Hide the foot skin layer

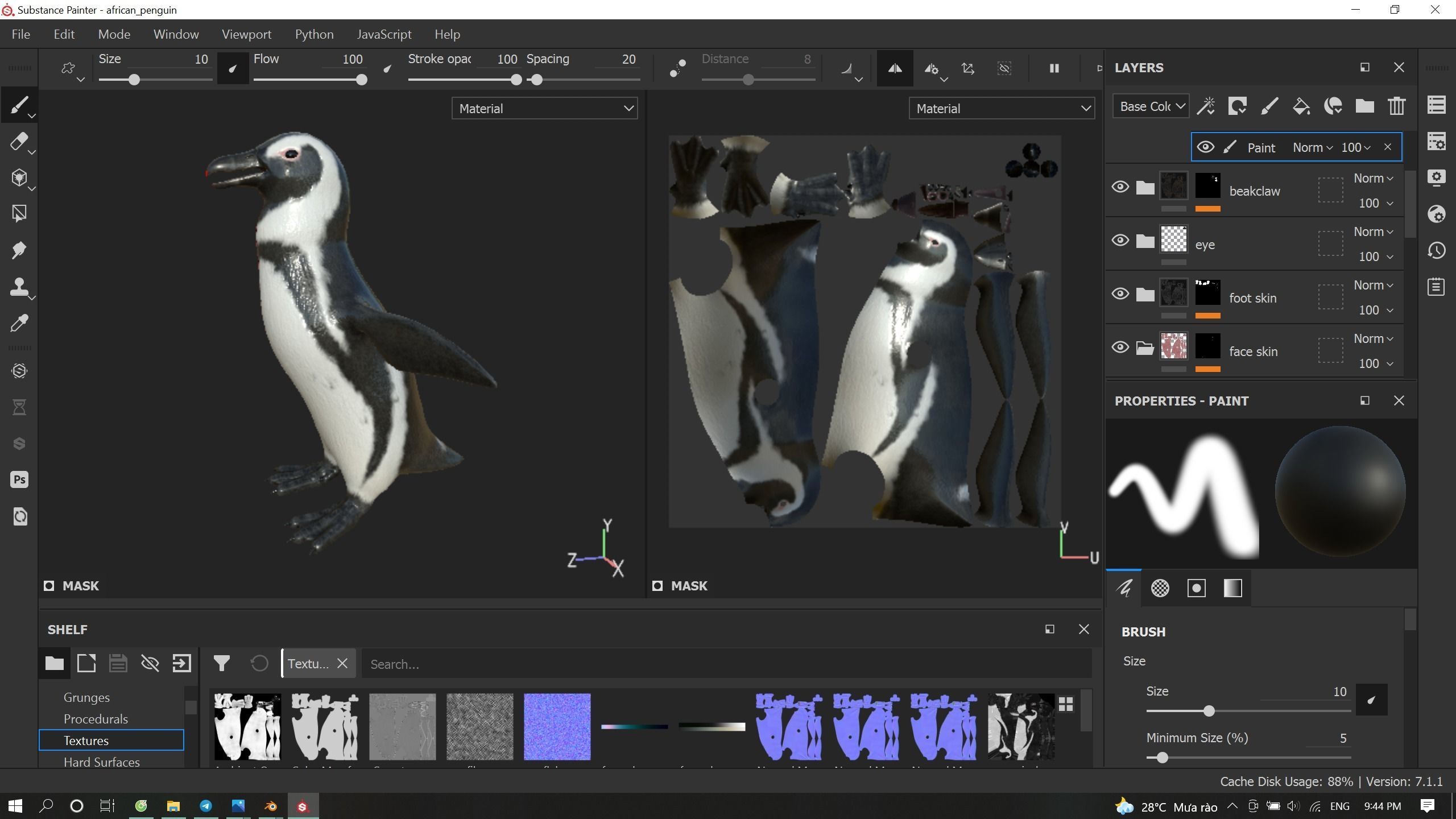coord(1120,294)
